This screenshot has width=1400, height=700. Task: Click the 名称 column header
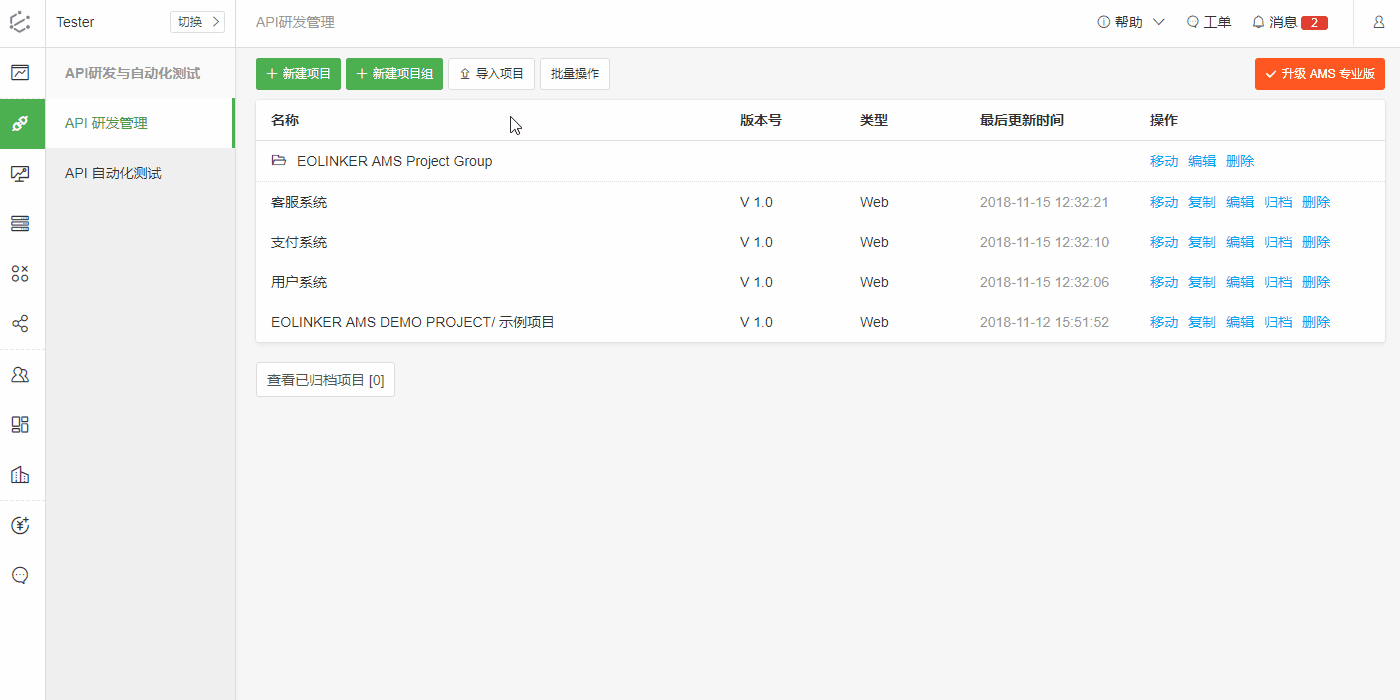[x=285, y=120]
